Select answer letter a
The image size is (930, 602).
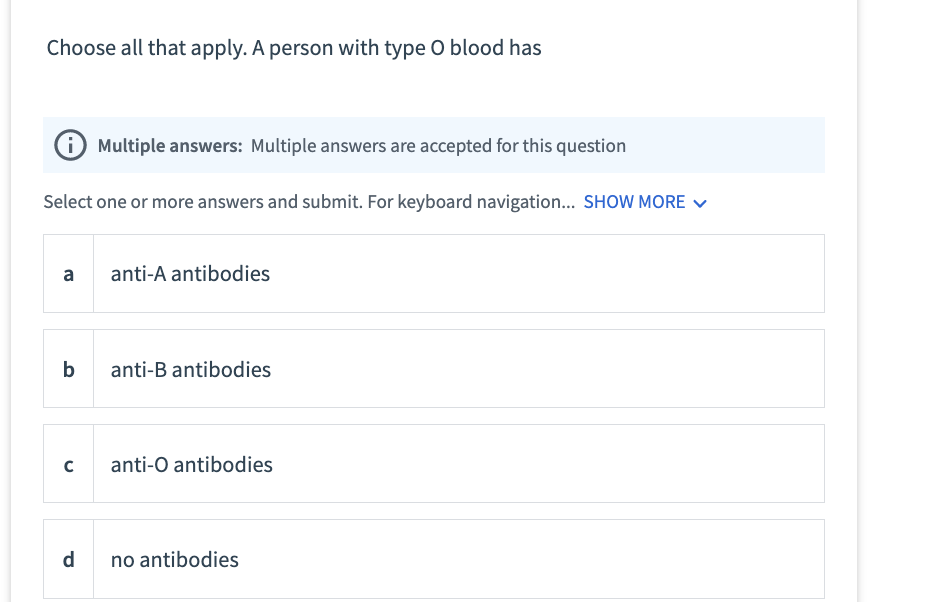(x=68, y=274)
